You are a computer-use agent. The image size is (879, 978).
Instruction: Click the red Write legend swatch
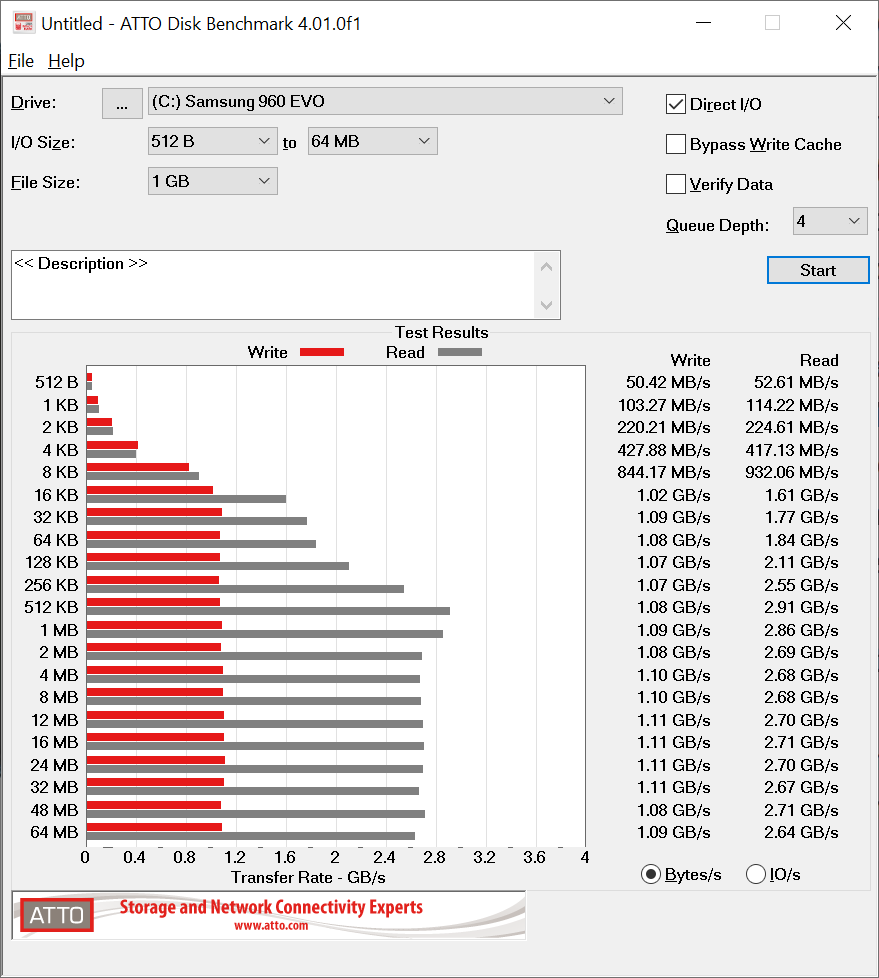pos(322,352)
